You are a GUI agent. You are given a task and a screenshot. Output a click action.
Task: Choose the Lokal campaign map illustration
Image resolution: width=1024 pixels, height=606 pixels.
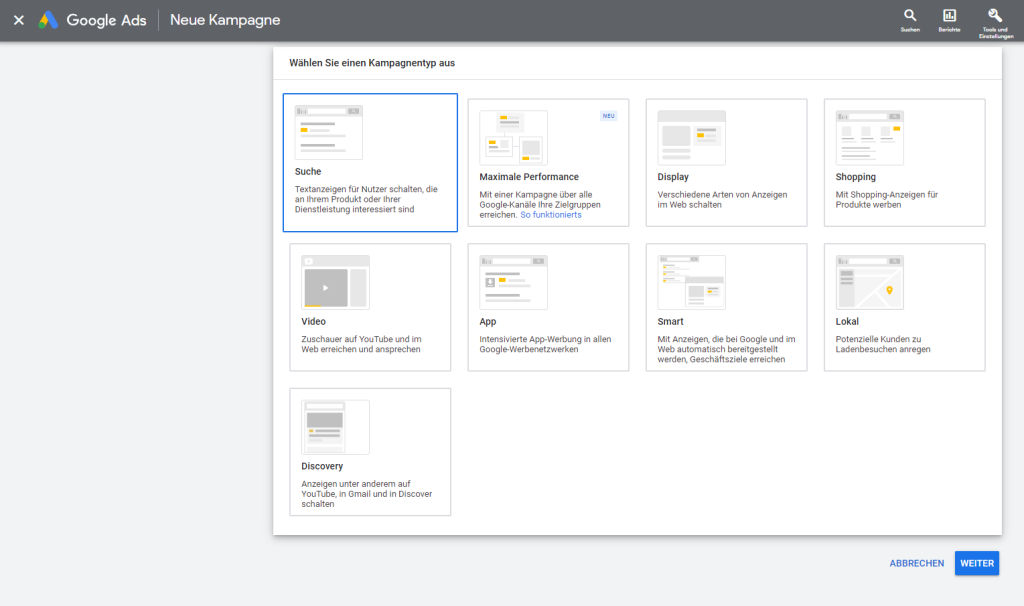click(869, 282)
